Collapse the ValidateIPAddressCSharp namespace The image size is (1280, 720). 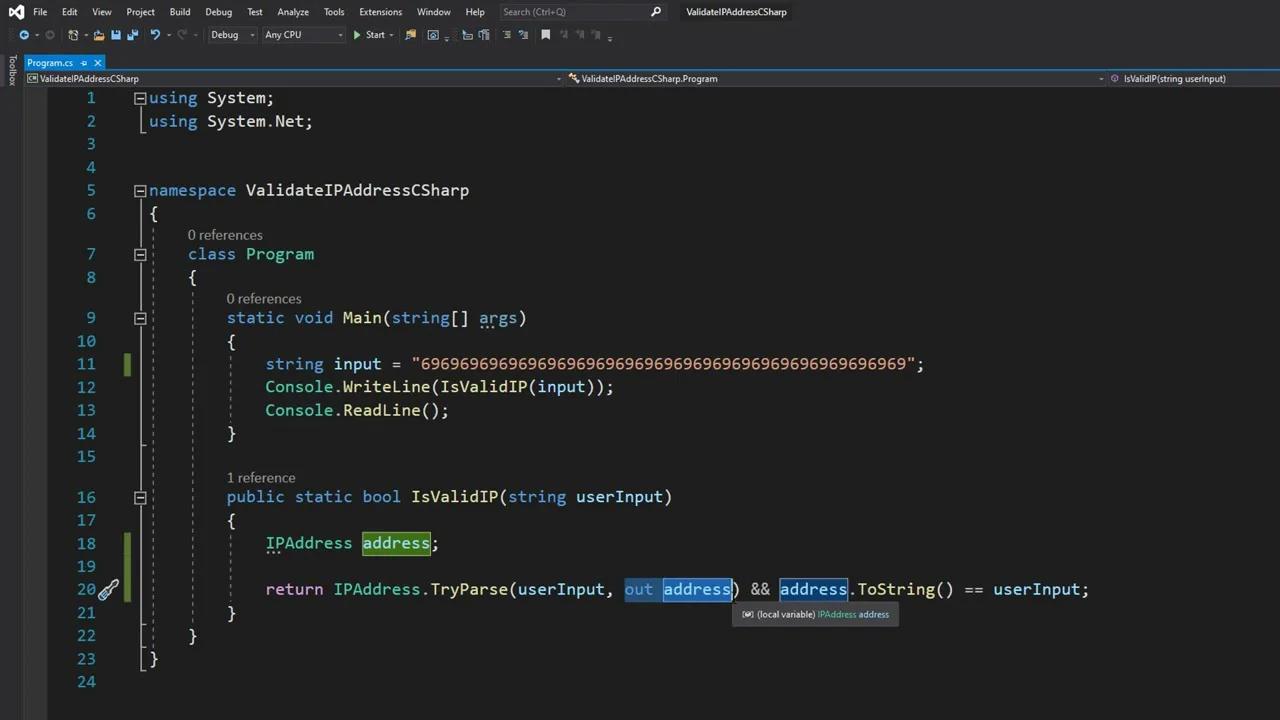[141, 190]
